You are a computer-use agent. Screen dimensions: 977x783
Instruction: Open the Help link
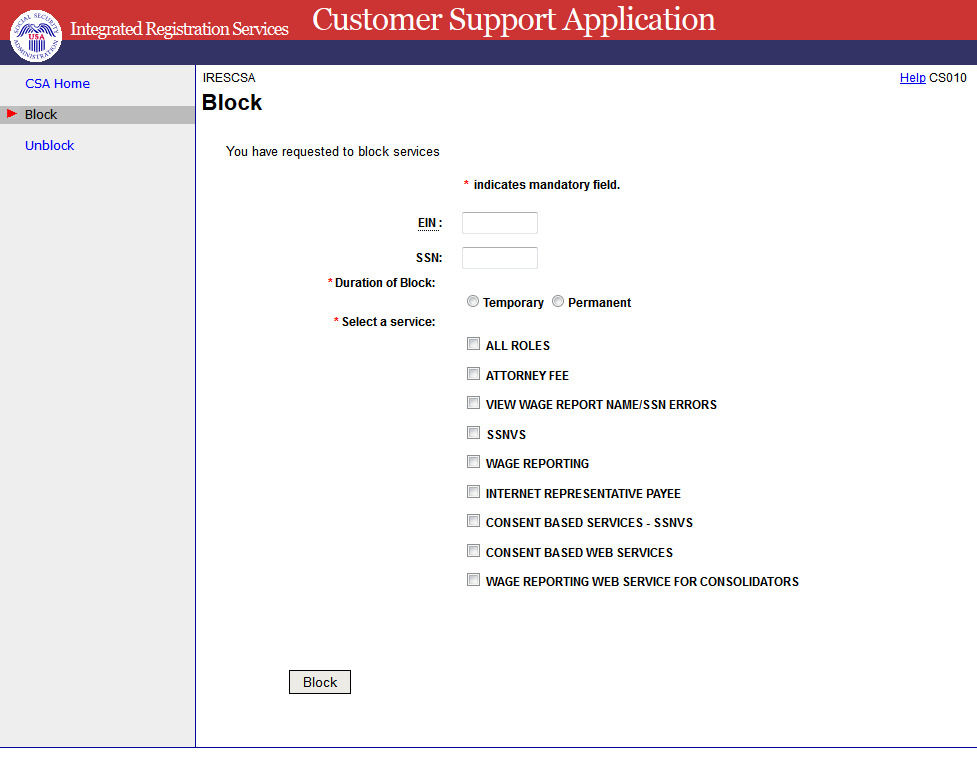912,78
